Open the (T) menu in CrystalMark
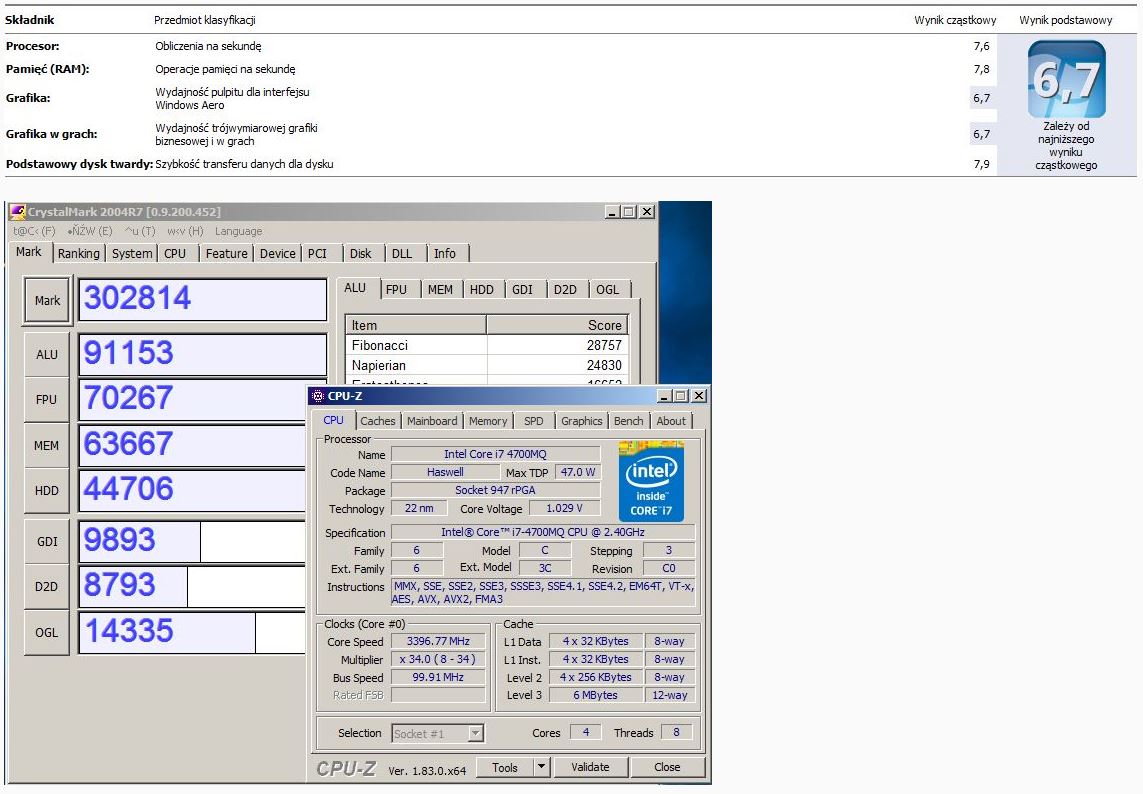The height and width of the screenshot is (794, 1143). coord(140,231)
